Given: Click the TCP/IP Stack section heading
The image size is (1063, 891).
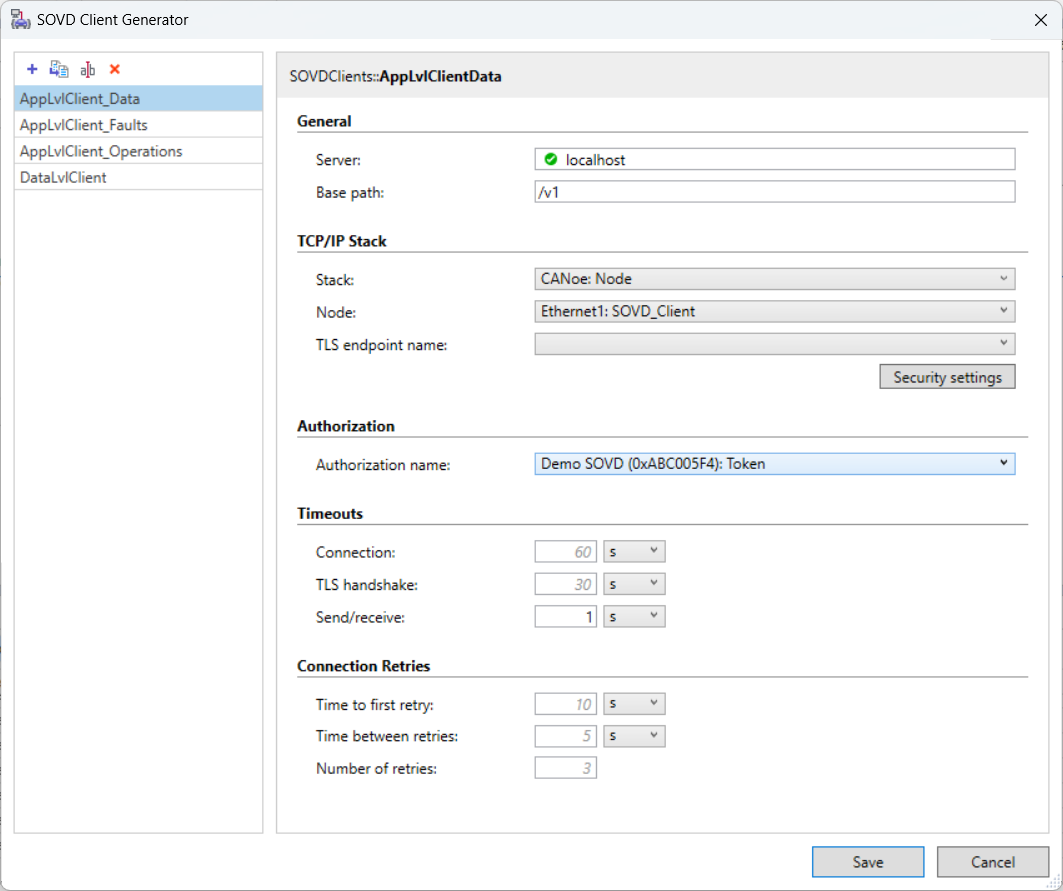Looking at the screenshot, I should click(x=342, y=241).
